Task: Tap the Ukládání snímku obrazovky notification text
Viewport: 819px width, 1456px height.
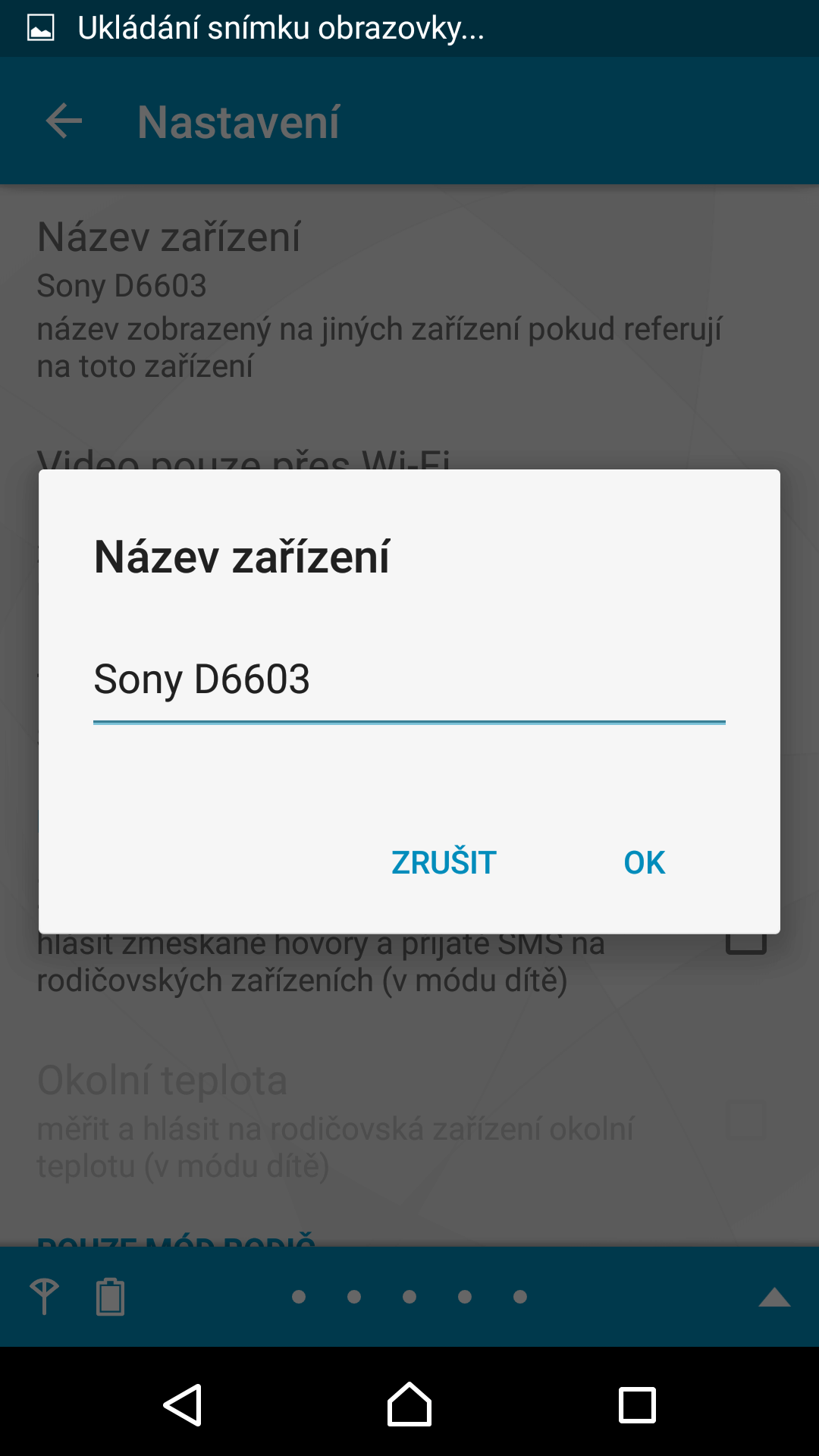Action: [x=281, y=28]
